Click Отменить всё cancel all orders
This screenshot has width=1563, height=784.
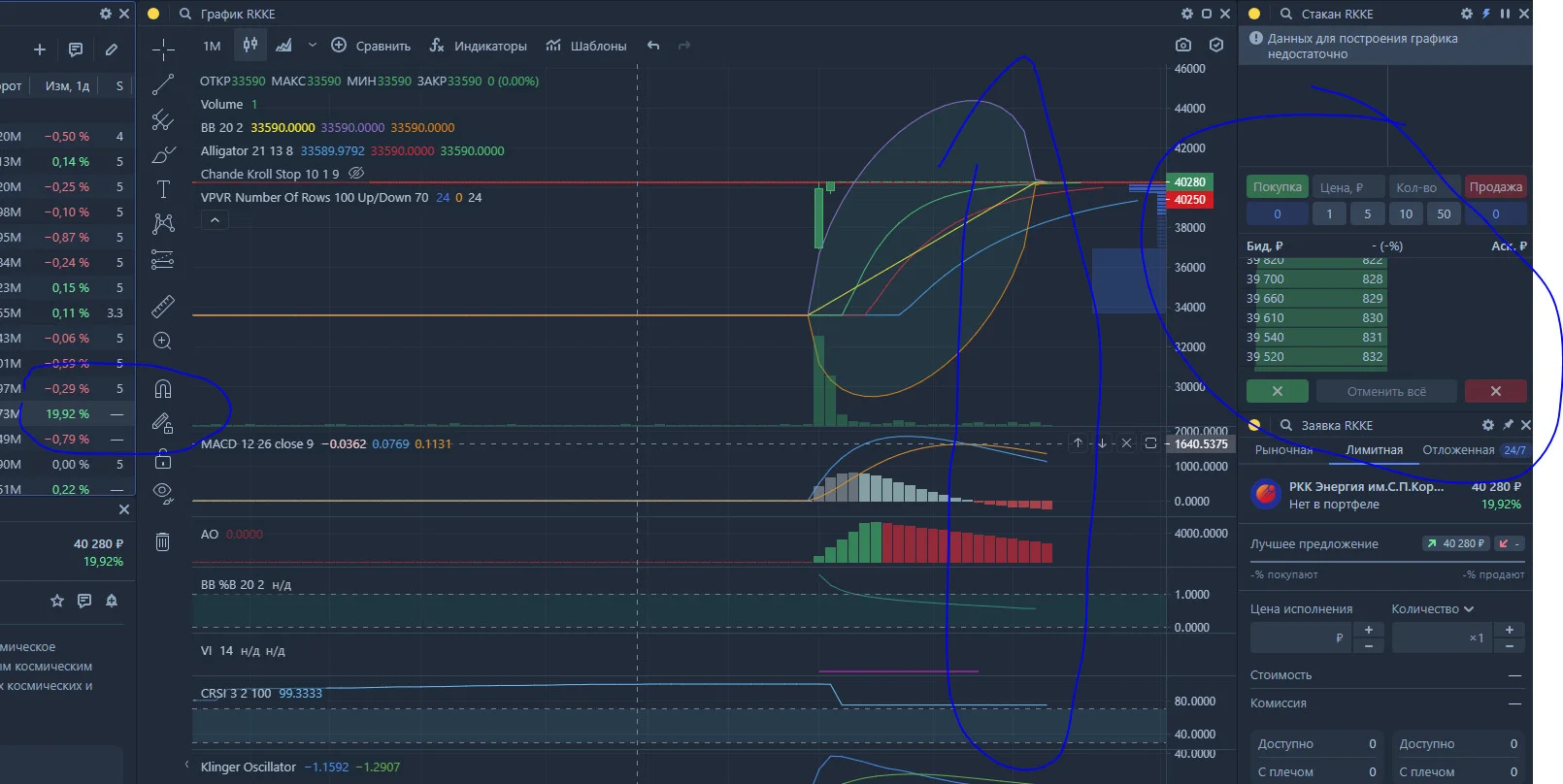tap(1386, 391)
